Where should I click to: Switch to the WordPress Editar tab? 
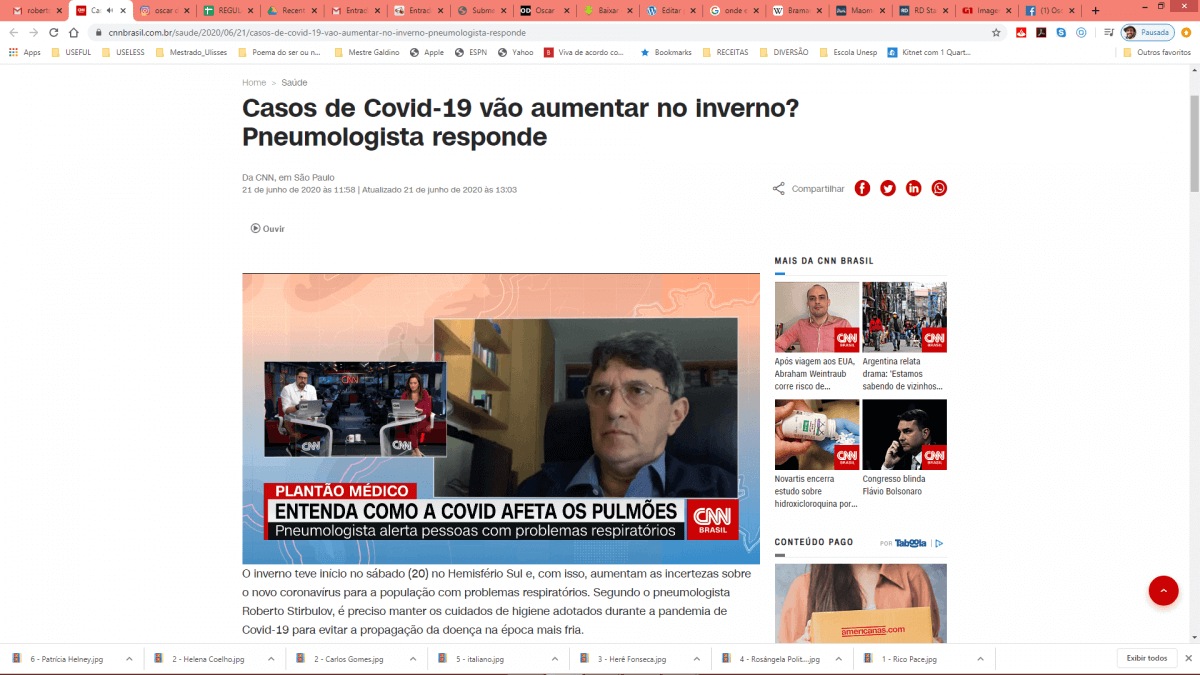coord(669,11)
